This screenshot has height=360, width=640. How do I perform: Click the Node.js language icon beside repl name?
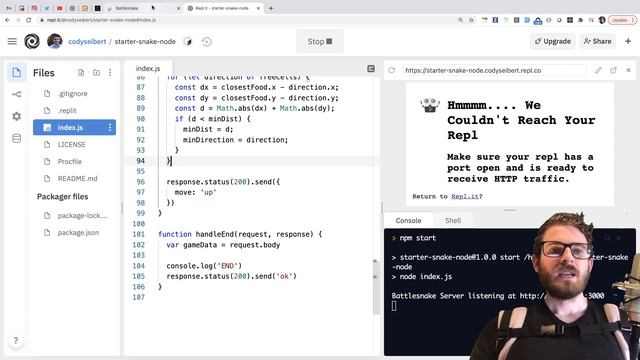pyautogui.click(x=188, y=42)
